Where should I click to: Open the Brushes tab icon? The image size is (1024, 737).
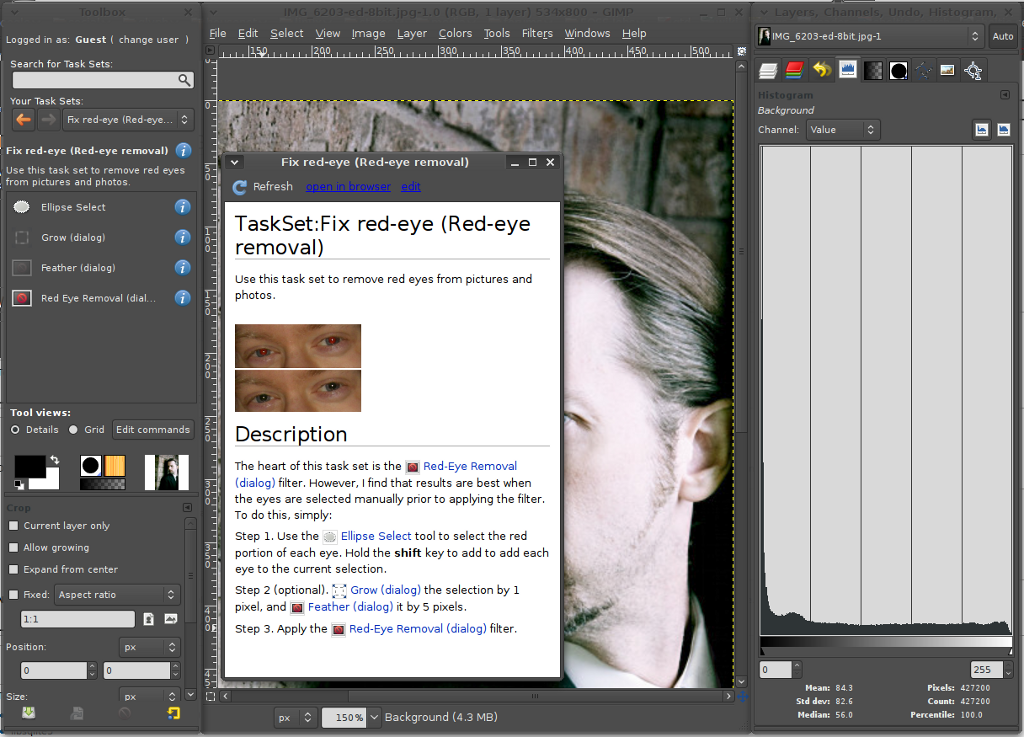tap(899, 70)
